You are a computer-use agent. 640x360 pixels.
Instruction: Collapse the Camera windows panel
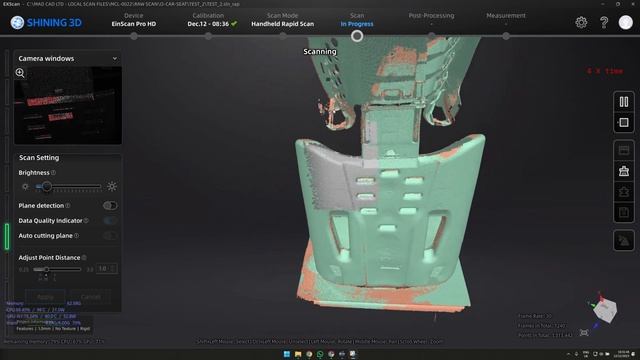pyautogui.click(x=115, y=59)
